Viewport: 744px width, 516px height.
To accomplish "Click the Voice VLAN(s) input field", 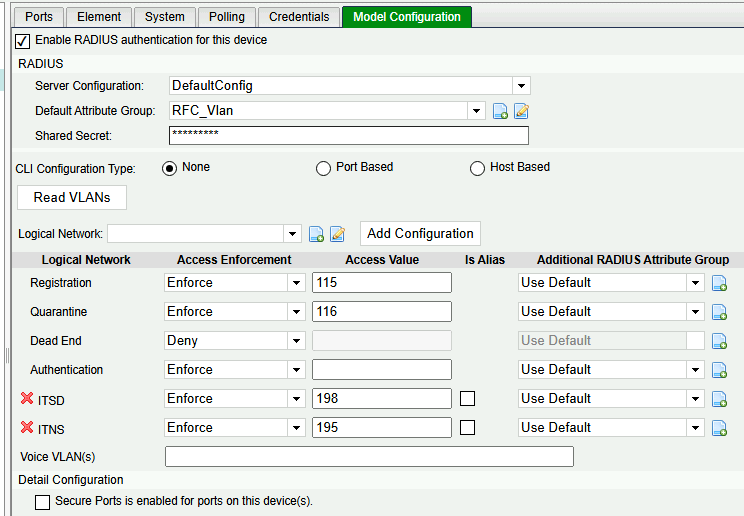I will (x=369, y=457).
